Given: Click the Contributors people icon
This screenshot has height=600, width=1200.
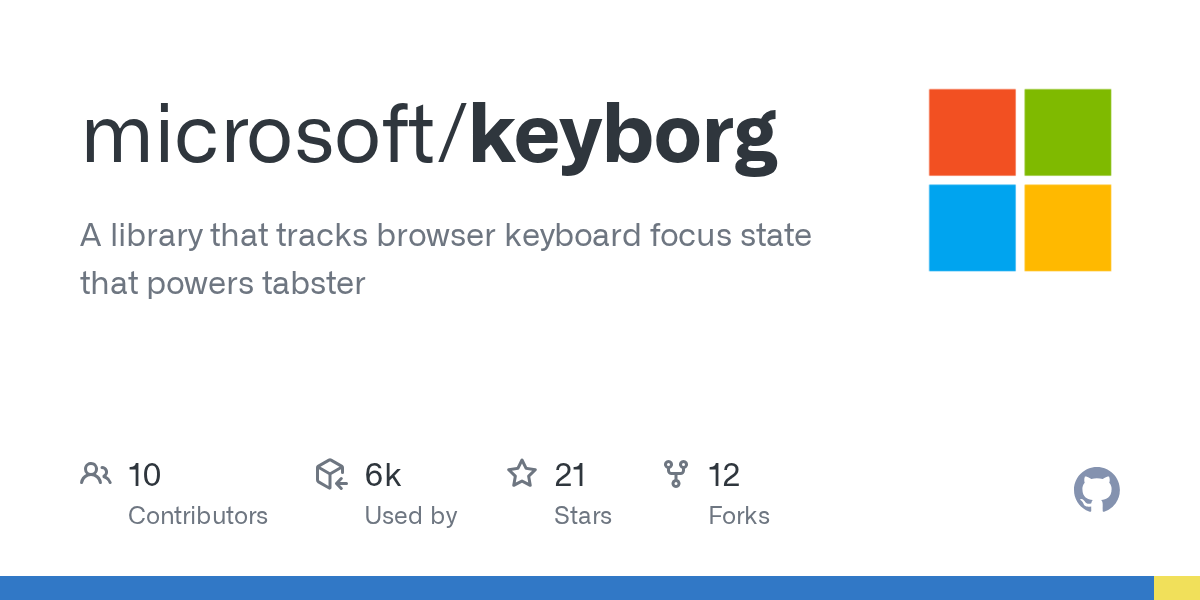Looking at the screenshot, I should 96,474.
